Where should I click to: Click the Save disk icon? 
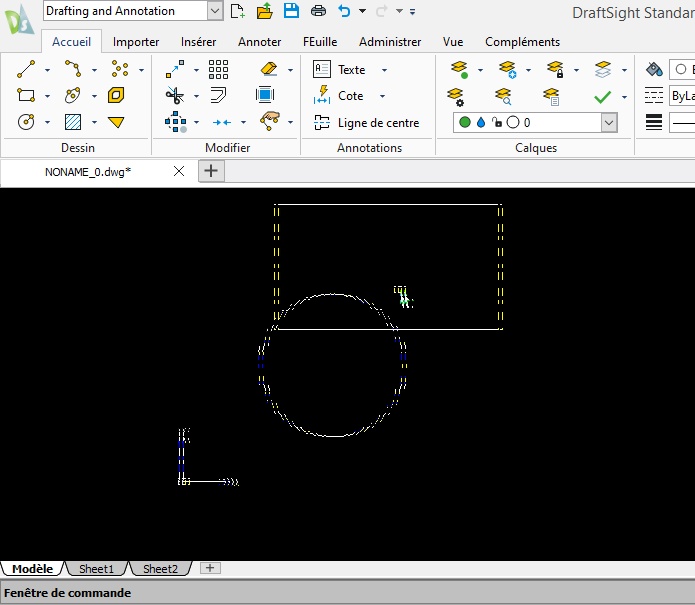click(291, 11)
